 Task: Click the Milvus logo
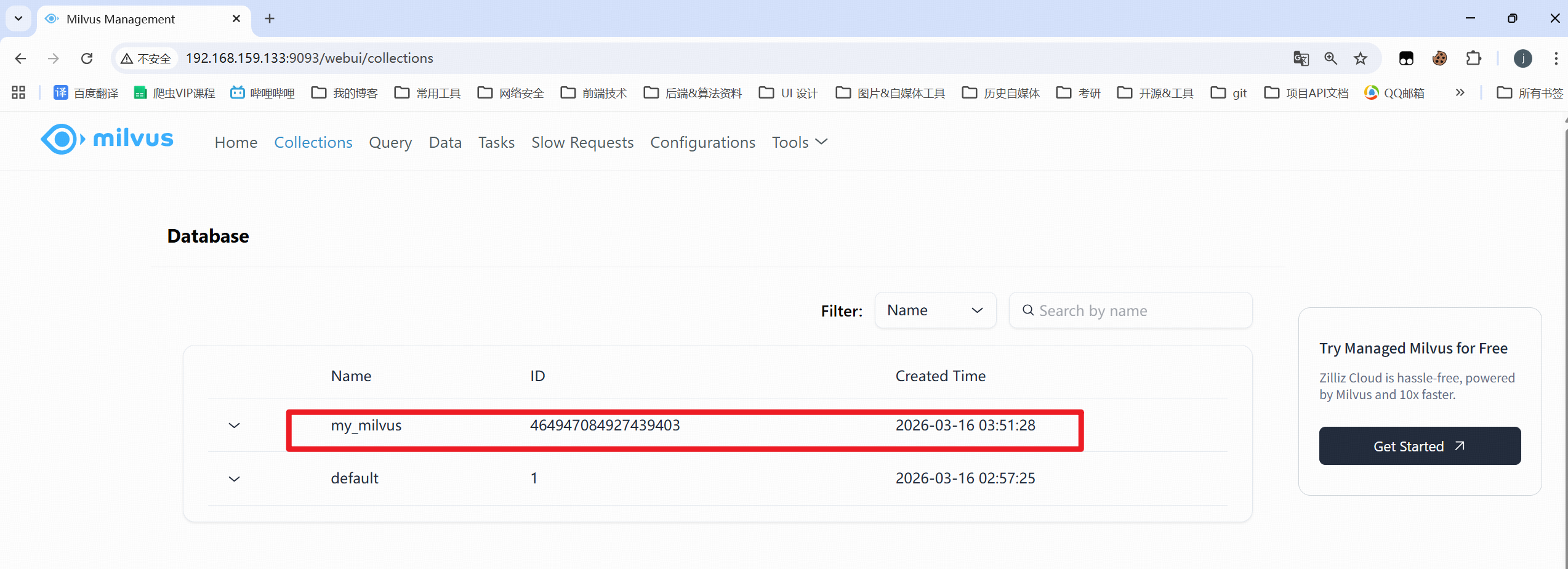point(107,139)
